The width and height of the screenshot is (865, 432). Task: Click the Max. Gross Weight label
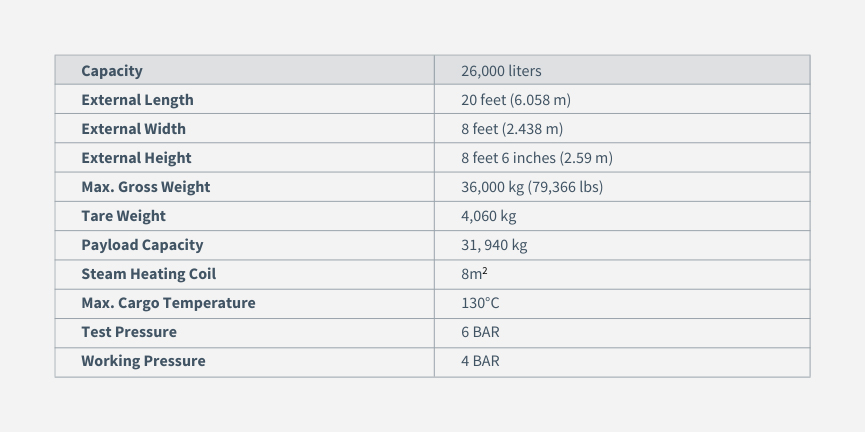(x=146, y=187)
